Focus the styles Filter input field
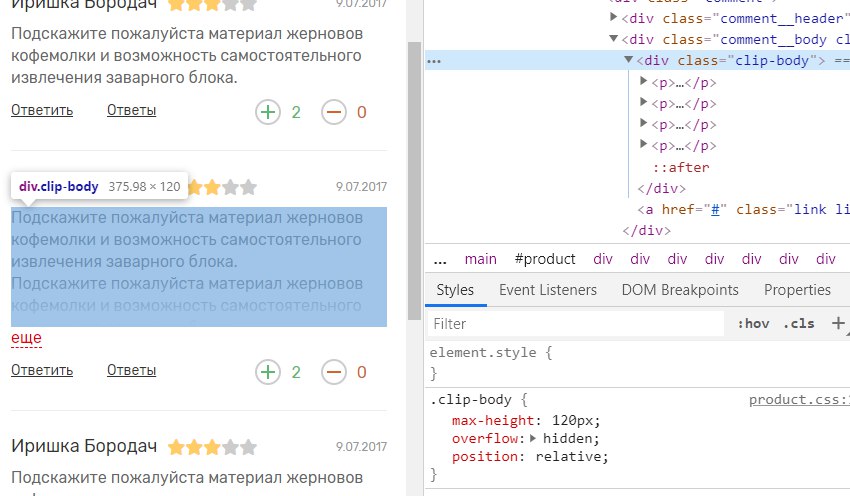 (x=576, y=324)
